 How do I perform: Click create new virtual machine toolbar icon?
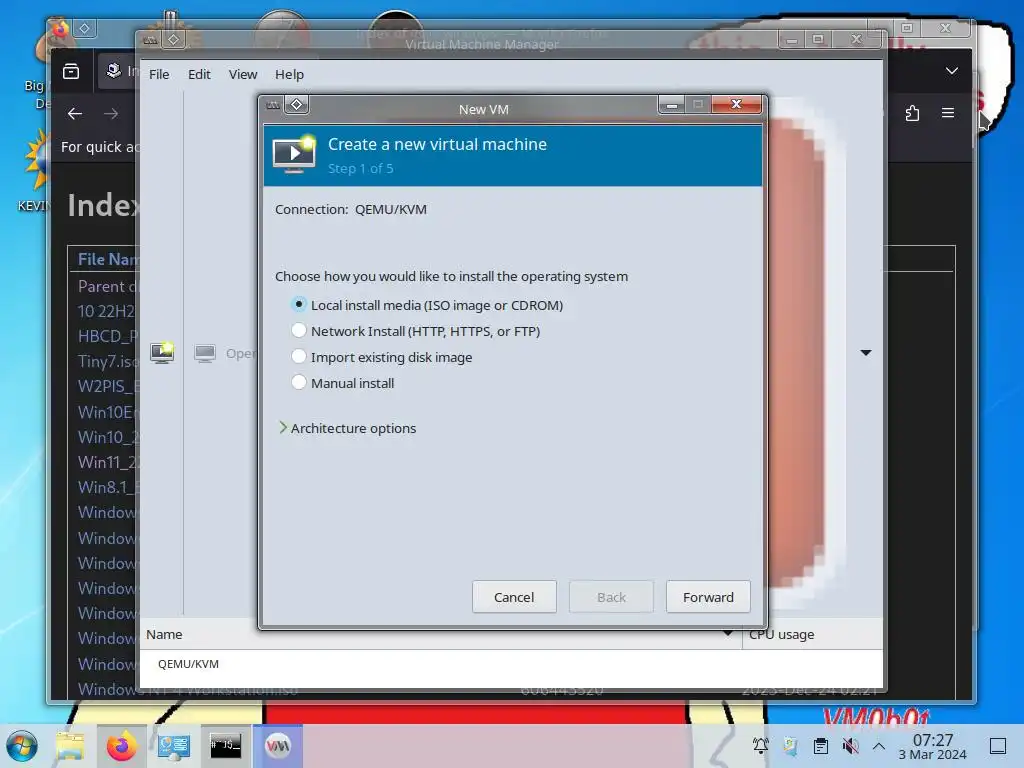162,353
